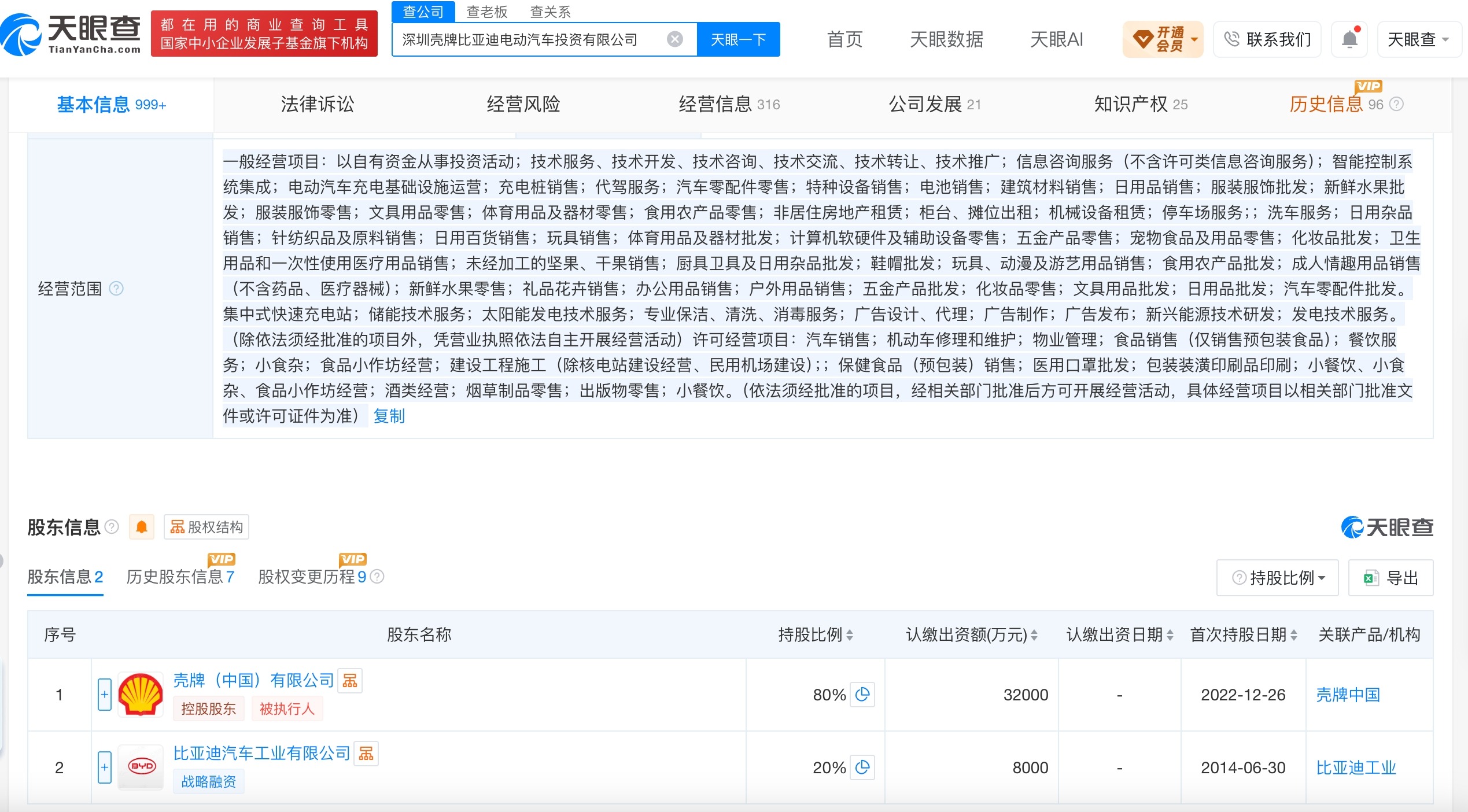Open the 经营风险 tab
1468x812 pixels.
point(523,104)
